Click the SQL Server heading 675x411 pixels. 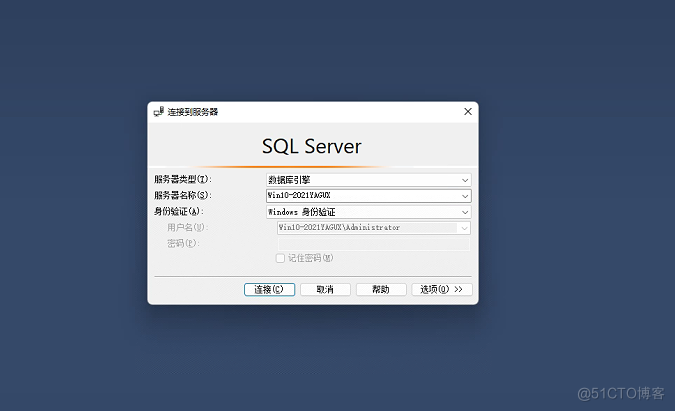312,146
